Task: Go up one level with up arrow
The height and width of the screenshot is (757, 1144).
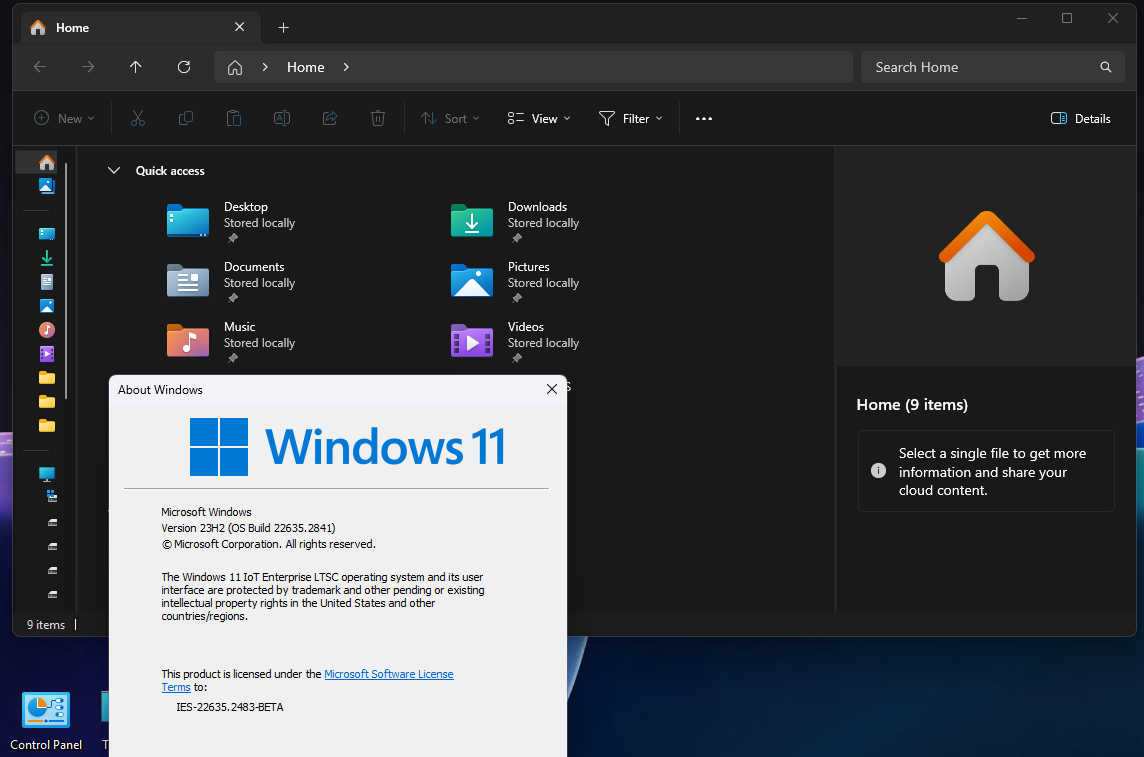Action: click(x=136, y=67)
